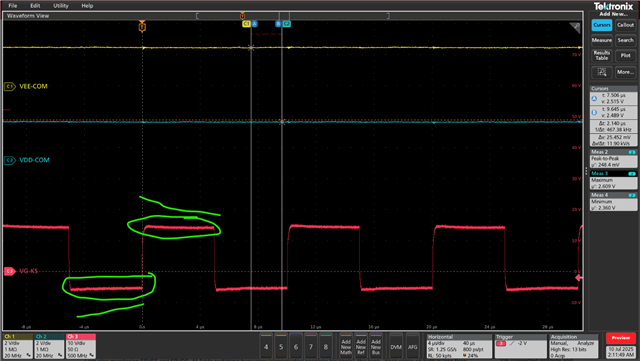Viewport: 640px width, 361px height.
Task: Expand the Meas 4 Minimum badge
Action: (x=613, y=202)
